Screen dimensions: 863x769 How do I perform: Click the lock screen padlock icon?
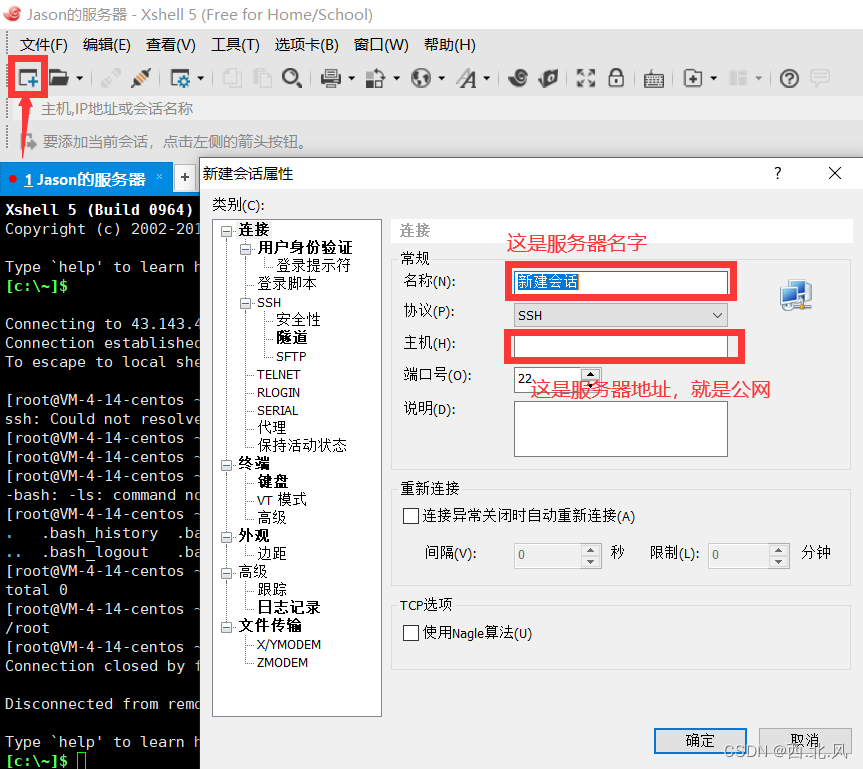(616, 78)
